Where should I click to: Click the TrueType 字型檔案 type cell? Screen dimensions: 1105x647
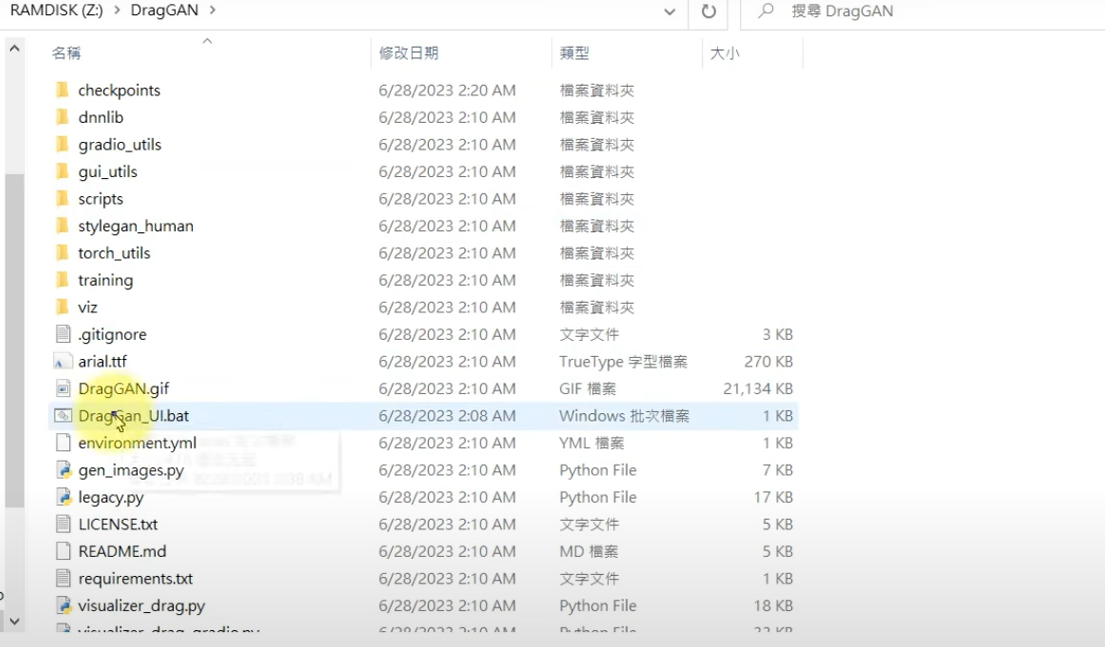623,362
